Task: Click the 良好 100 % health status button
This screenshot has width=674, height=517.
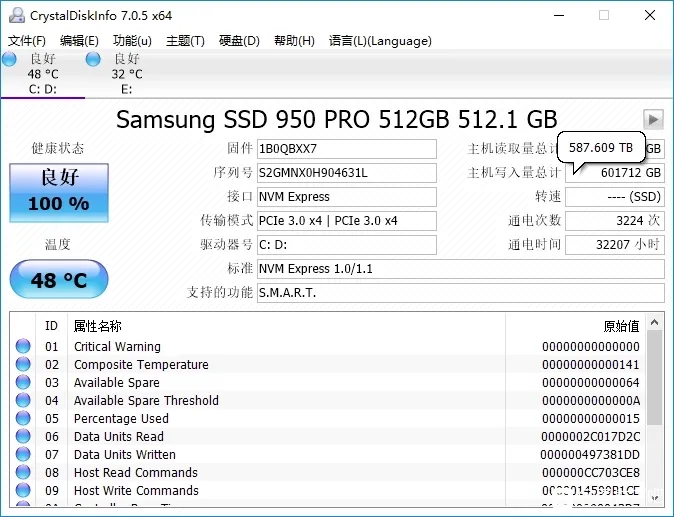Action: pyautogui.click(x=59, y=193)
